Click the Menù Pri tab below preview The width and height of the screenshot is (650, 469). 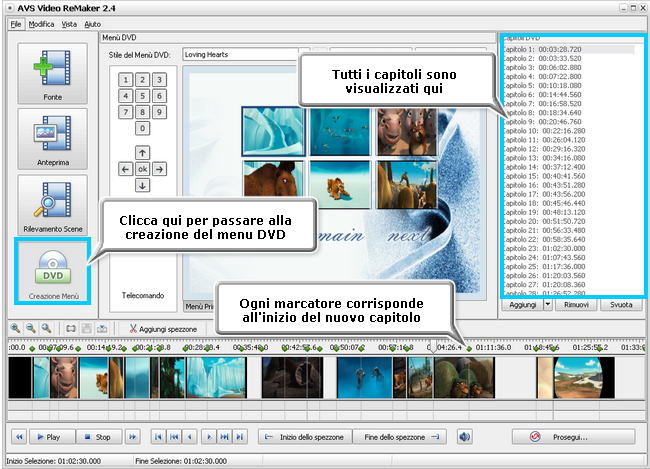click(199, 306)
